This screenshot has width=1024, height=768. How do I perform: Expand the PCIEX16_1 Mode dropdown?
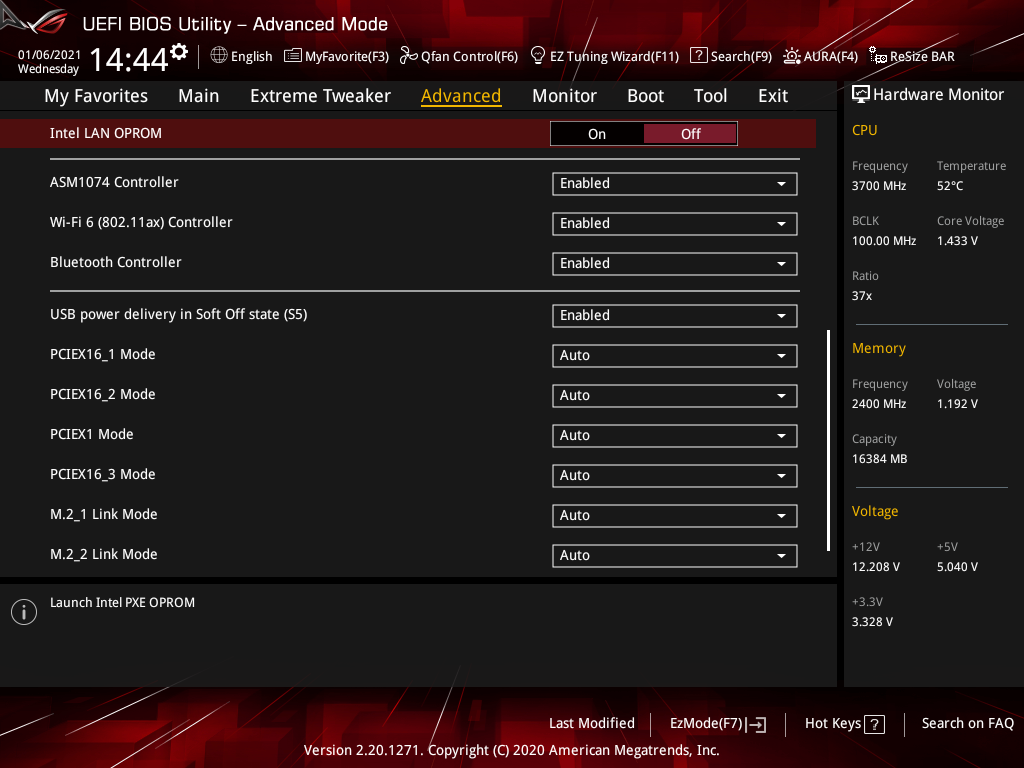click(675, 355)
